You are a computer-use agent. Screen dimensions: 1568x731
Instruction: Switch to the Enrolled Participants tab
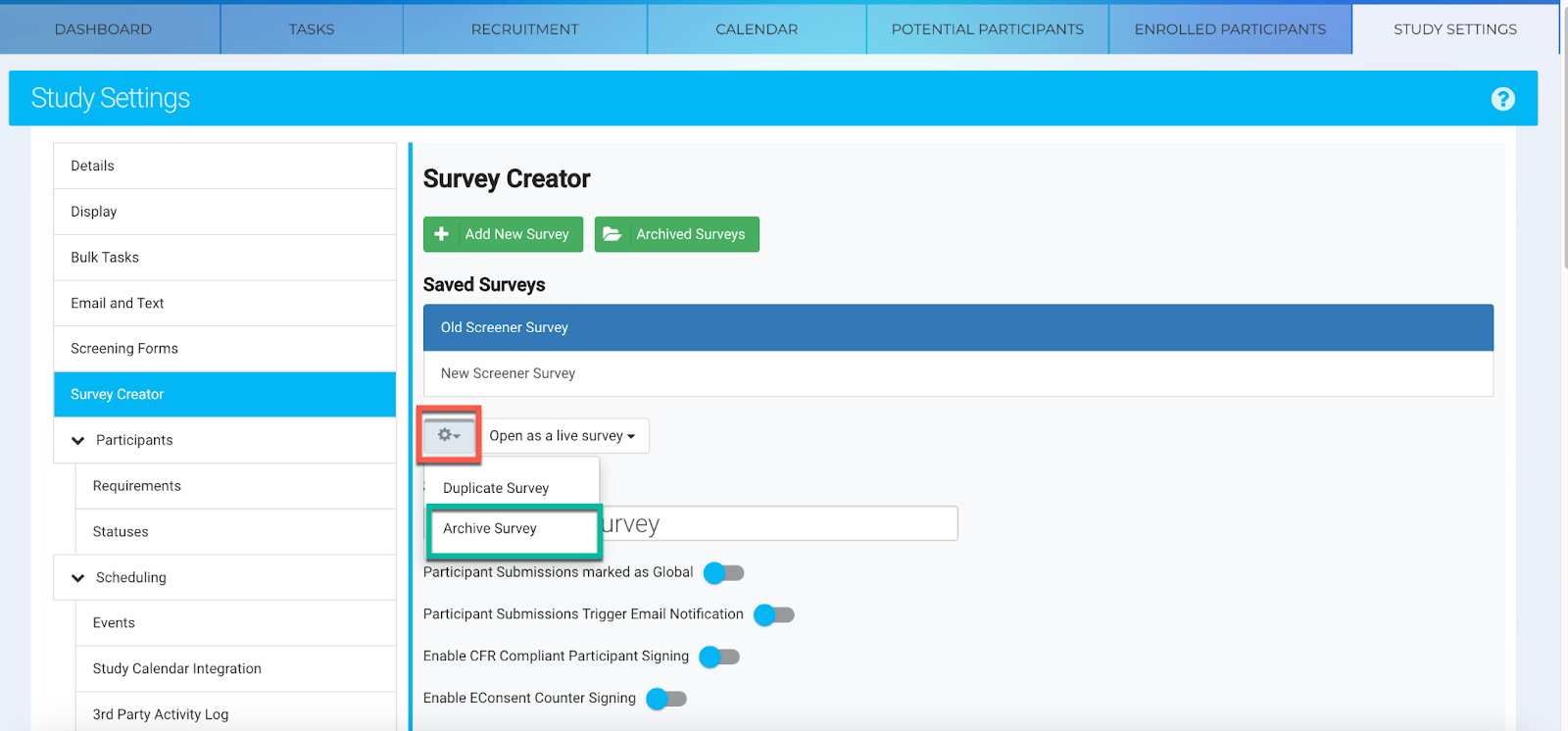click(x=1230, y=29)
